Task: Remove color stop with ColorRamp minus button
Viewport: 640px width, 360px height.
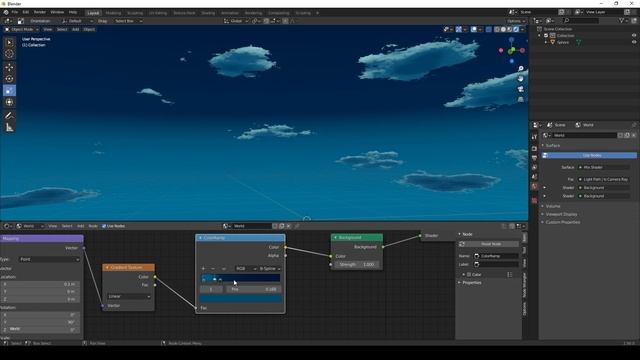Action: point(213,269)
